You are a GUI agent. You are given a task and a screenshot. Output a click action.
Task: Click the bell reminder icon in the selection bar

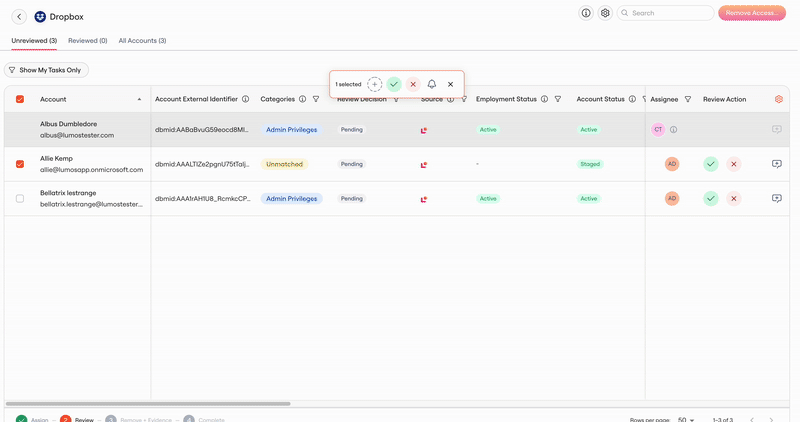pos(432,84)
